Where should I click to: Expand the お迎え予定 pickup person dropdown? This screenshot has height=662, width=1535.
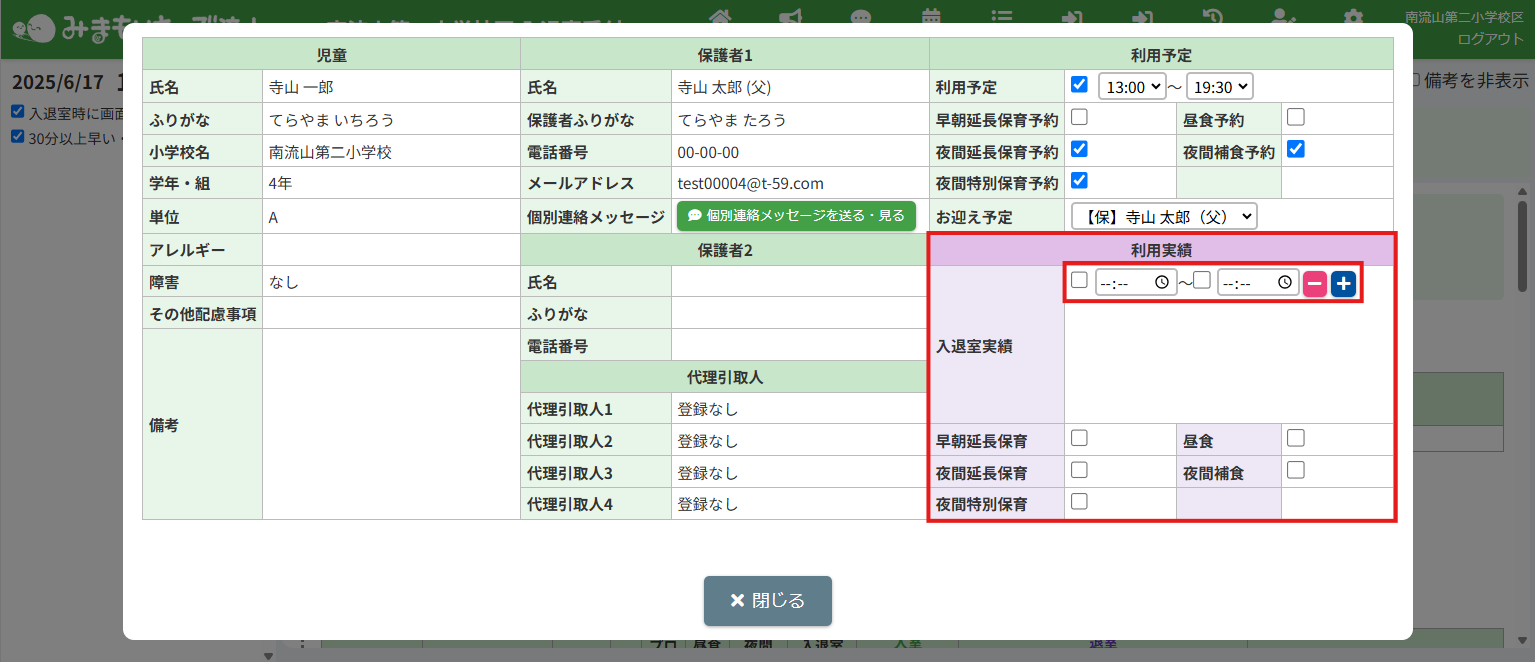pyautogui.click(x=1163, y=216)
